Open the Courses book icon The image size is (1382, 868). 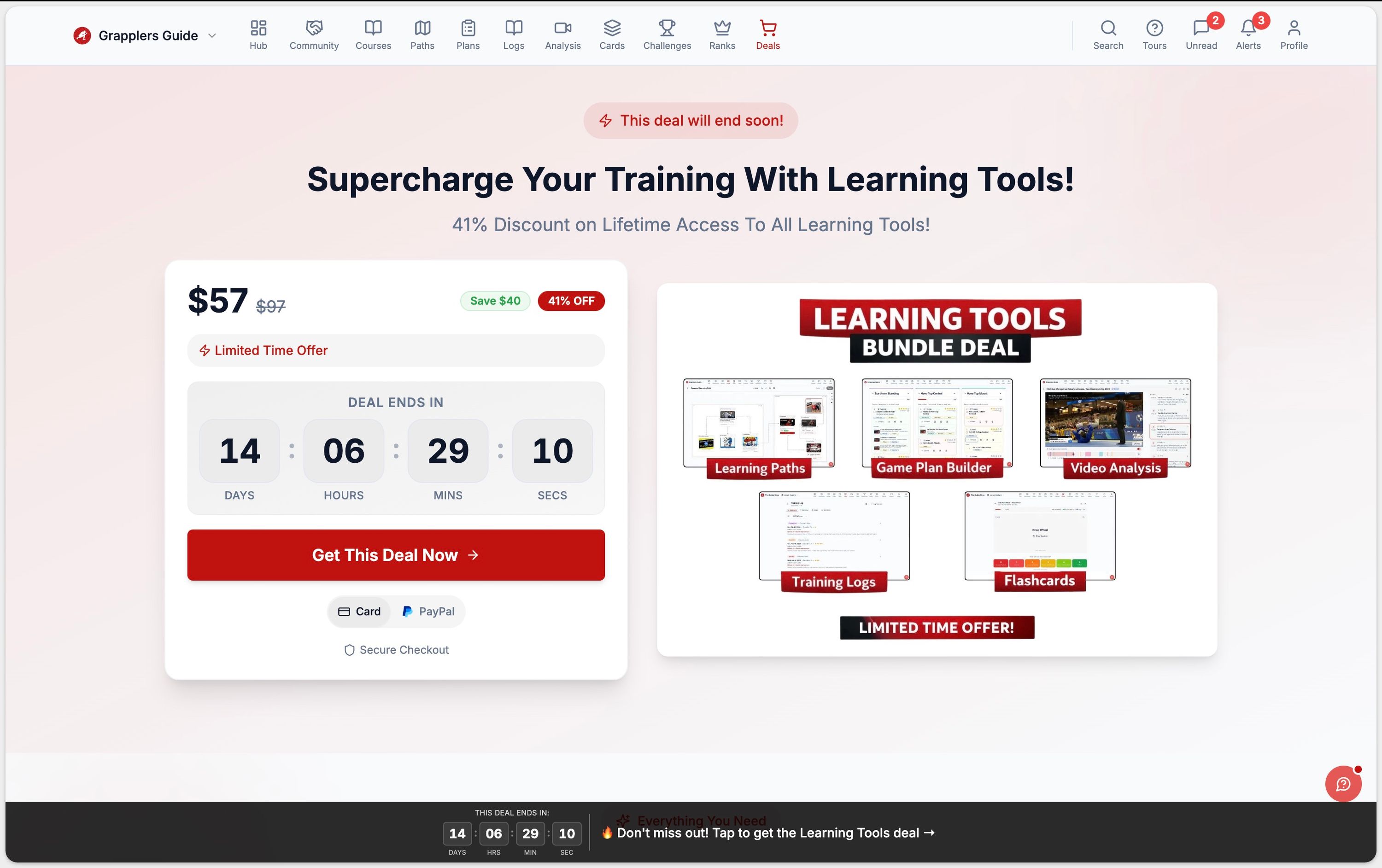pos(373,28)
